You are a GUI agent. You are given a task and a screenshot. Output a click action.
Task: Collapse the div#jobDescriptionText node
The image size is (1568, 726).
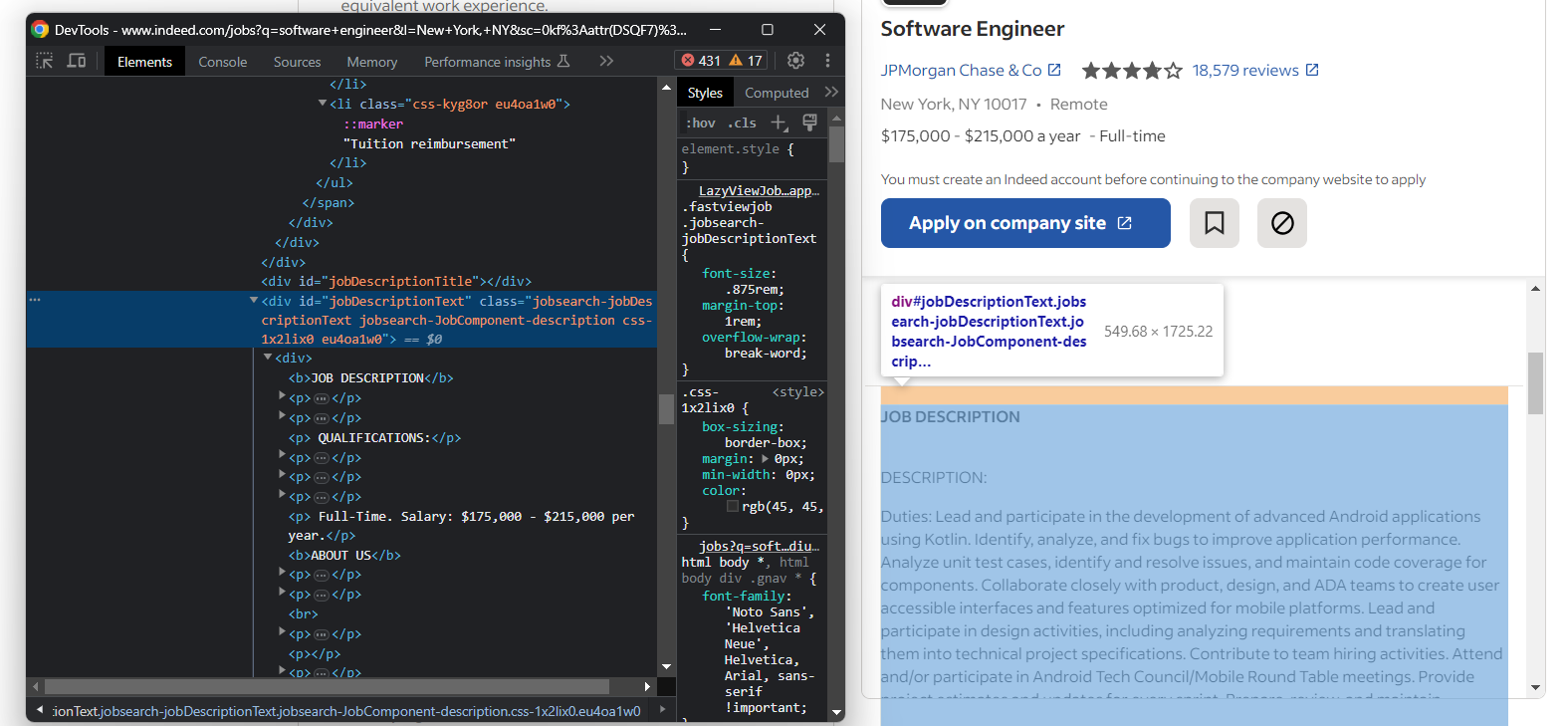click(254, 300)
